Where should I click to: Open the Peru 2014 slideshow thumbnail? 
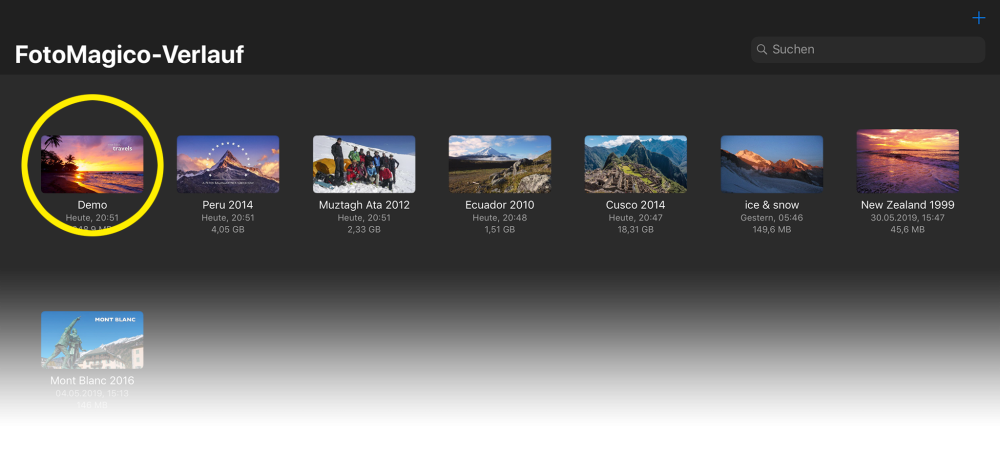point(228,164)
